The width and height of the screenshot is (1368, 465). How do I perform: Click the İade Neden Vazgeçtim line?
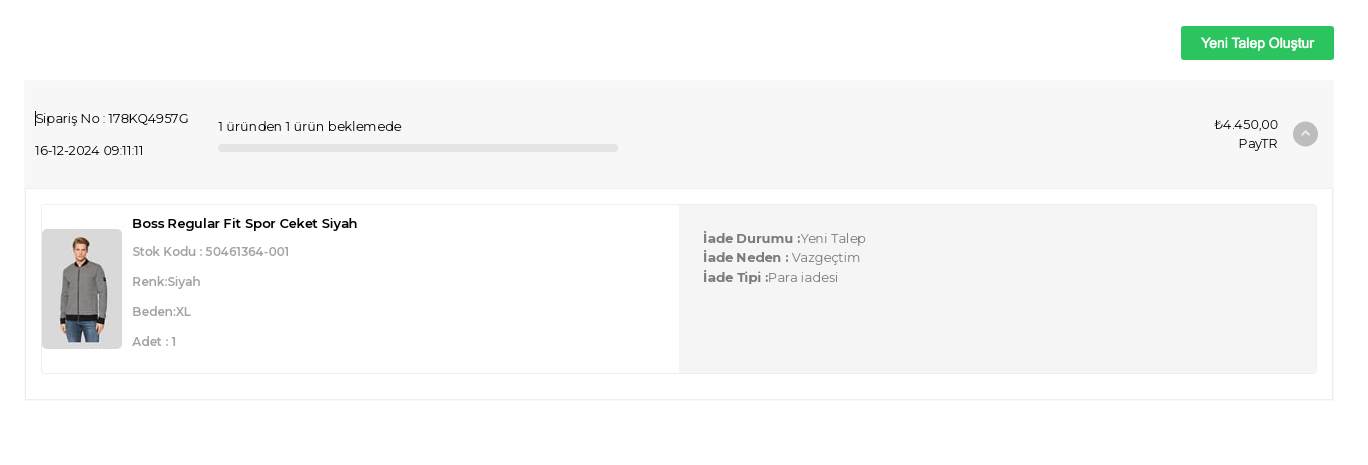tap(781, 257)
